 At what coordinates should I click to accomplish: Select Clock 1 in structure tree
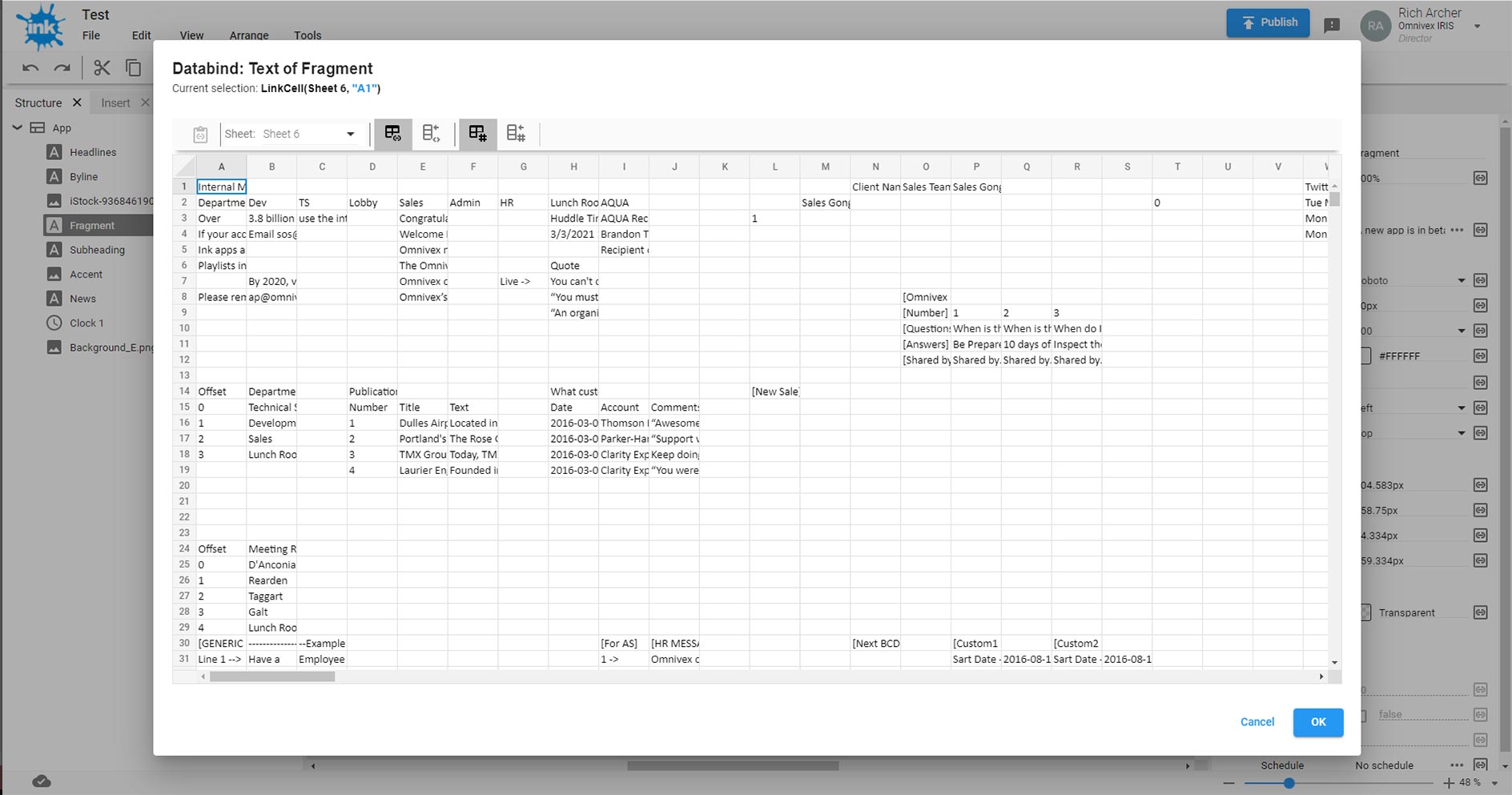(86, 323)
